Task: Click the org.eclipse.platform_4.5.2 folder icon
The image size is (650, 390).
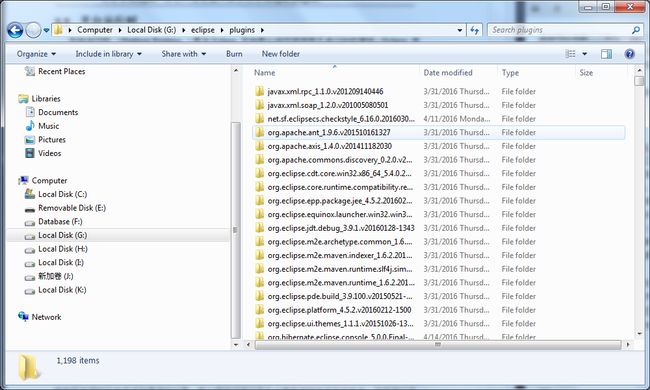Action: pyautogui.click(x=260, y=310)
